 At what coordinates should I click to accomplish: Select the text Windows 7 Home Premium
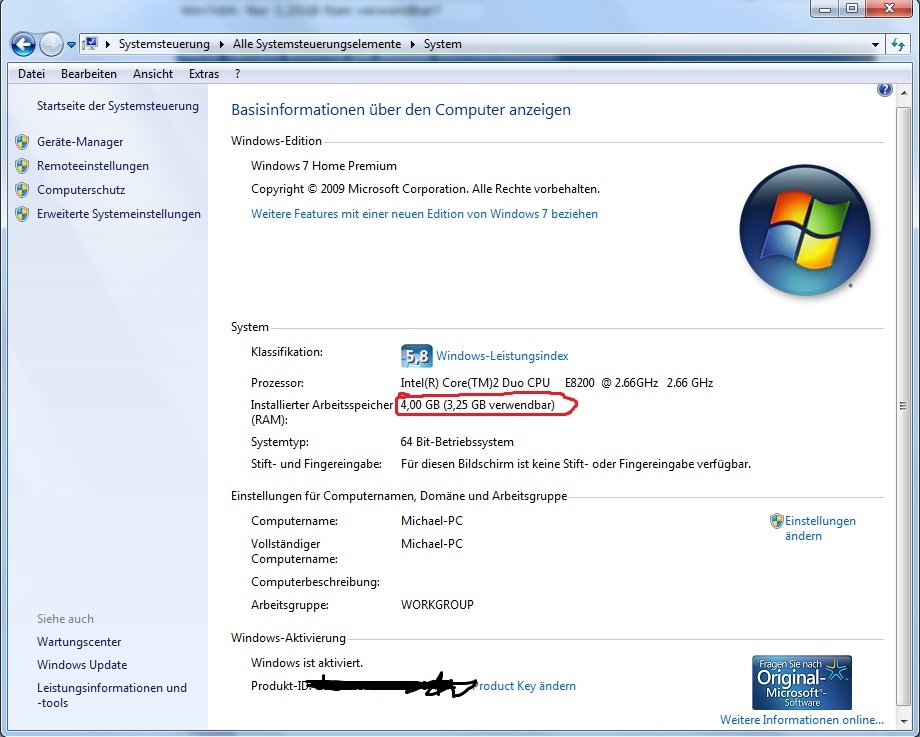324,166
